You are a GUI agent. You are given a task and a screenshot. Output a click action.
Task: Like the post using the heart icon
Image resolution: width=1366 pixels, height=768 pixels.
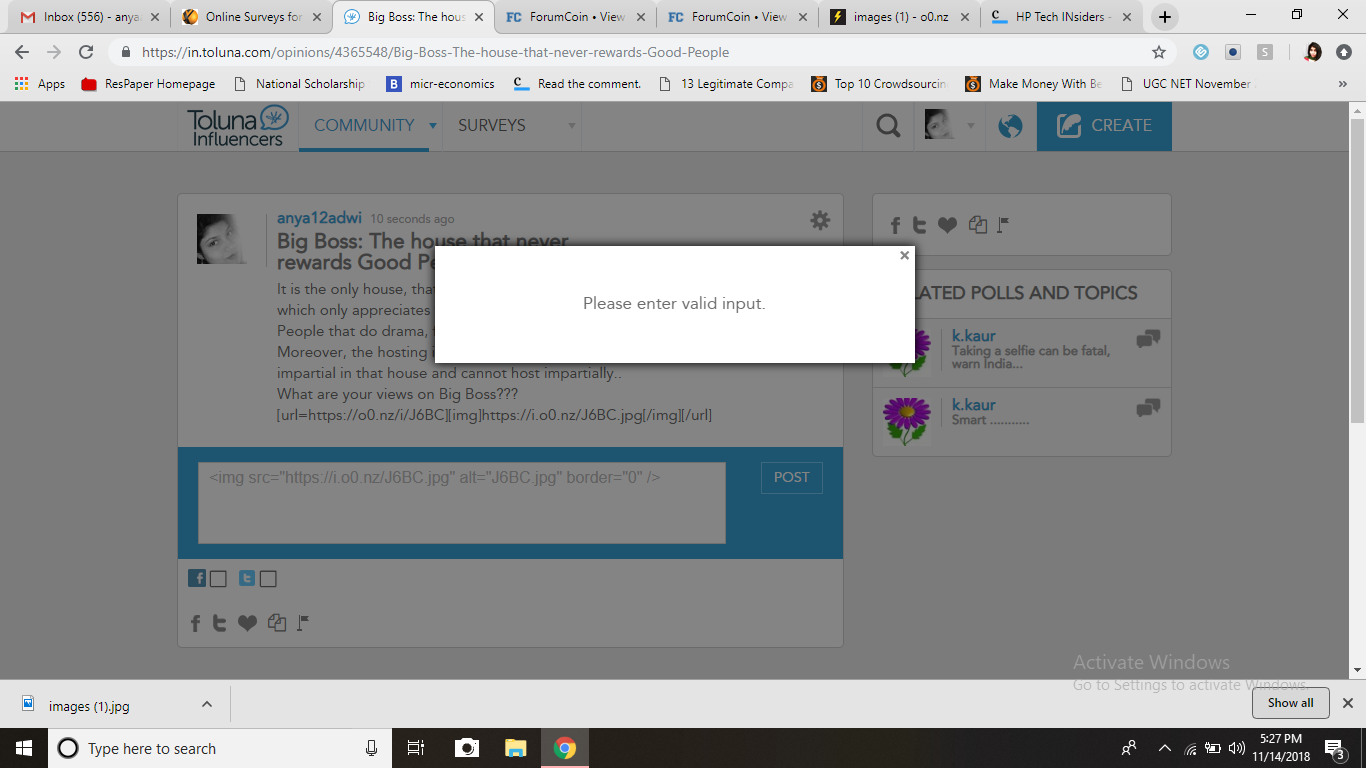247,622
